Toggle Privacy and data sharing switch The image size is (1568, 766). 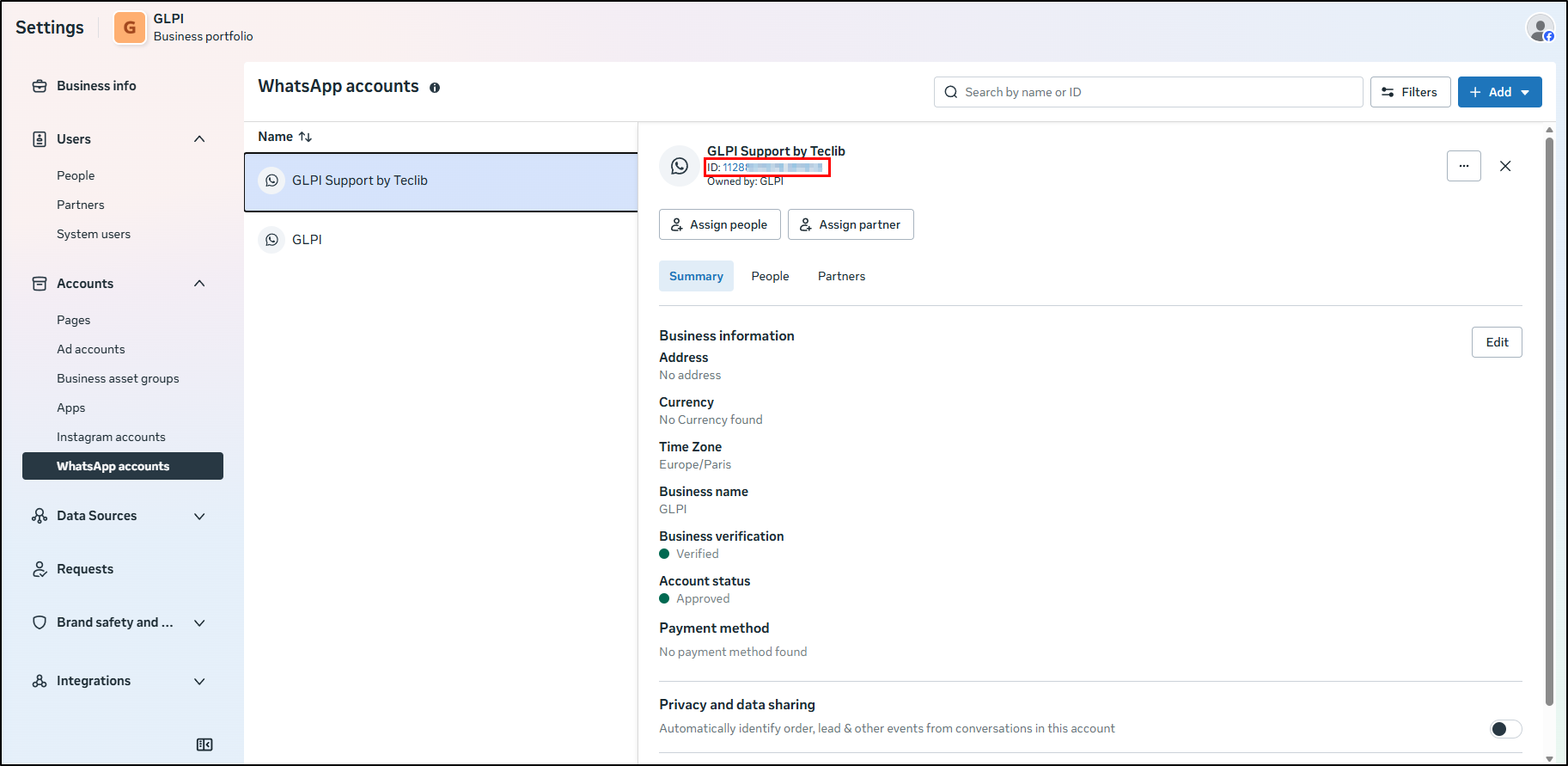coord(1505,729)
